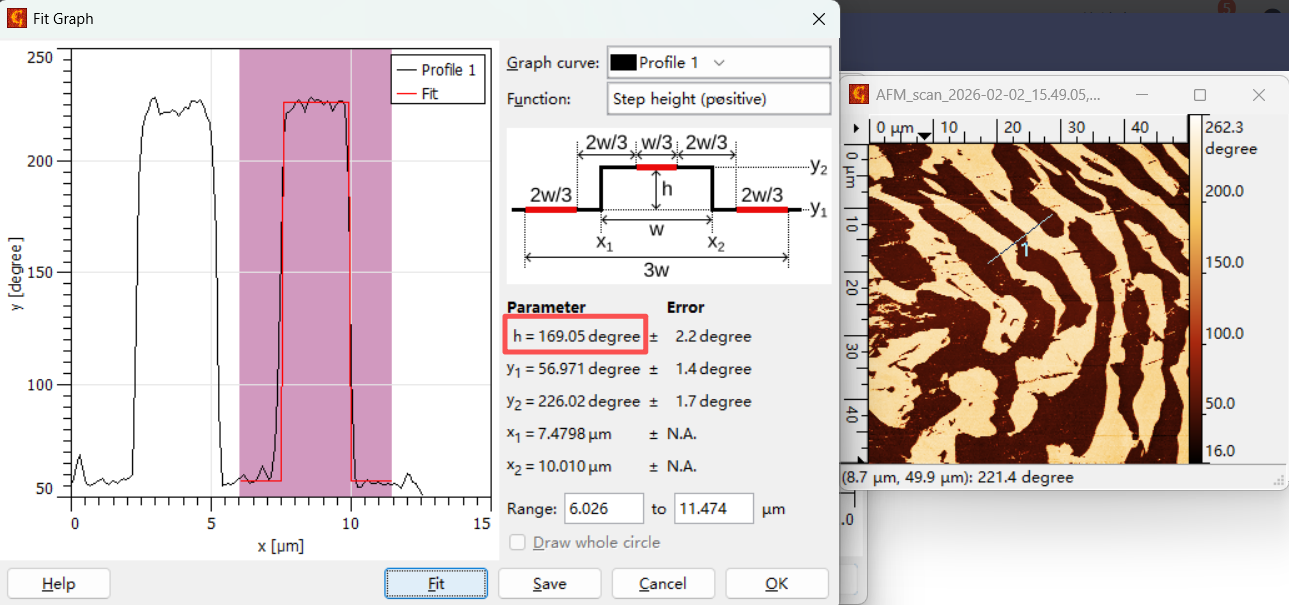Open Help for Fit Graph

pos(58,584)
